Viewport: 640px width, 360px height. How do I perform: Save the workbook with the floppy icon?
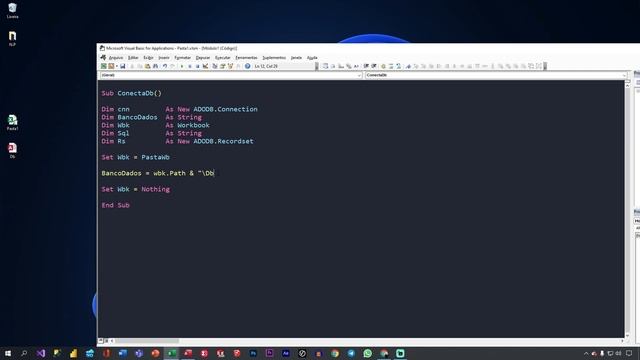pyautogui.click(x=122, y=66)
